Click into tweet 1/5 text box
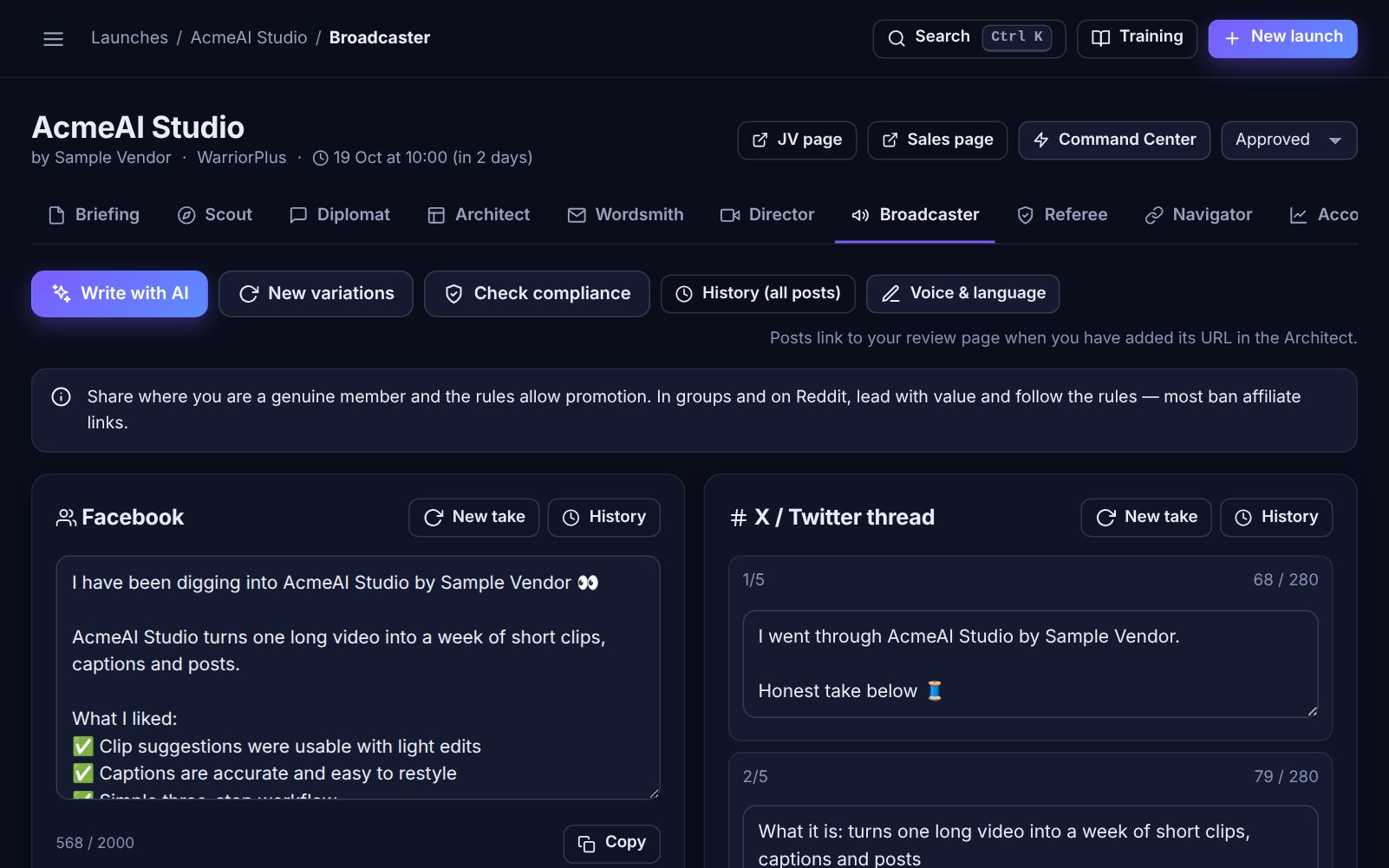 (1030, 664)
